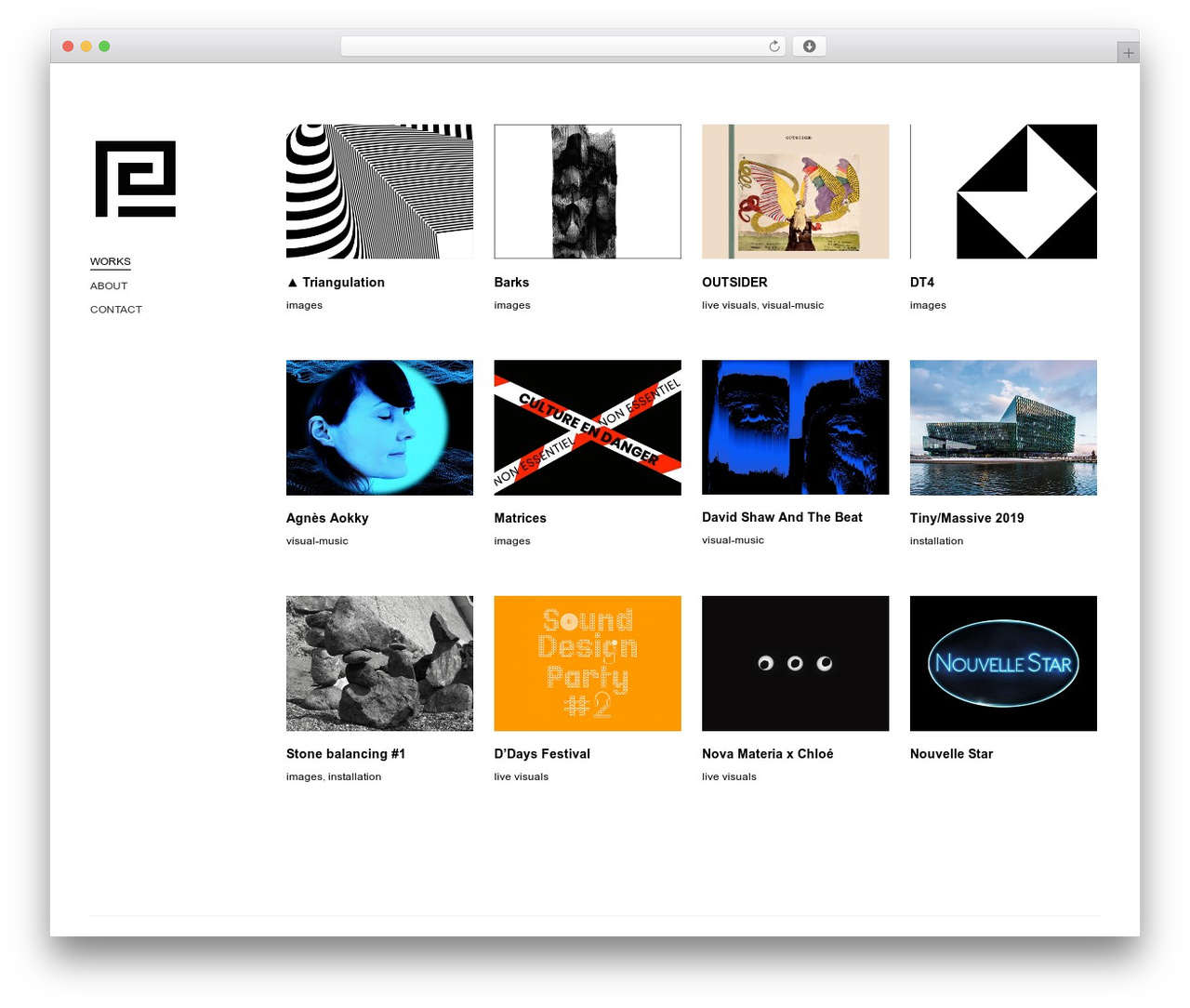Click the 'visual-music' tag under Agnès Aokky
Image resolution: width=1190 pixels, height=1008 pixels.
317,541
